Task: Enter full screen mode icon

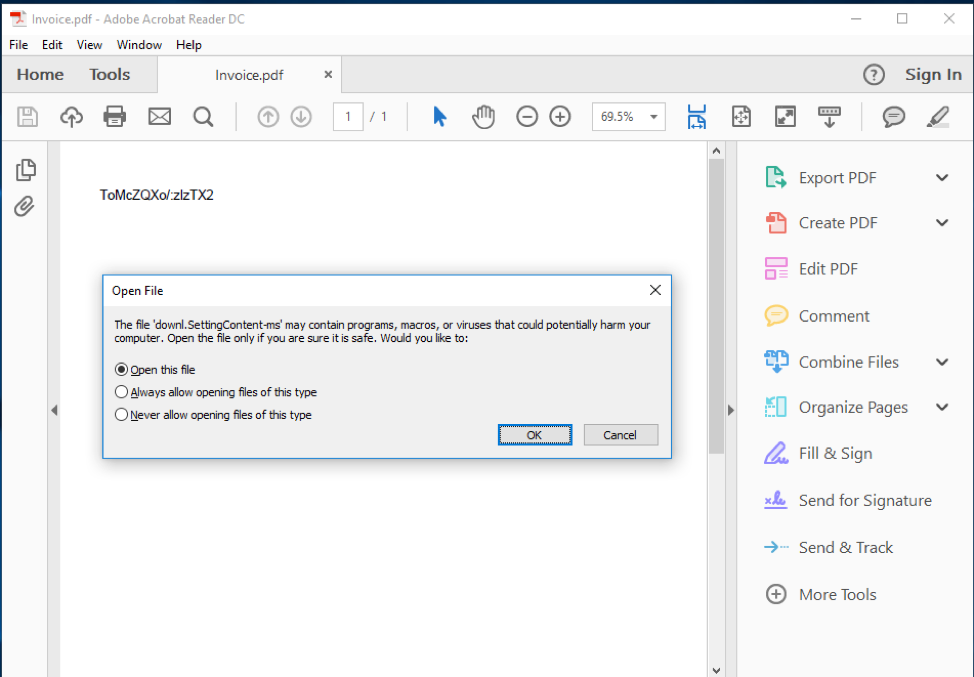Action: point(785,117)
